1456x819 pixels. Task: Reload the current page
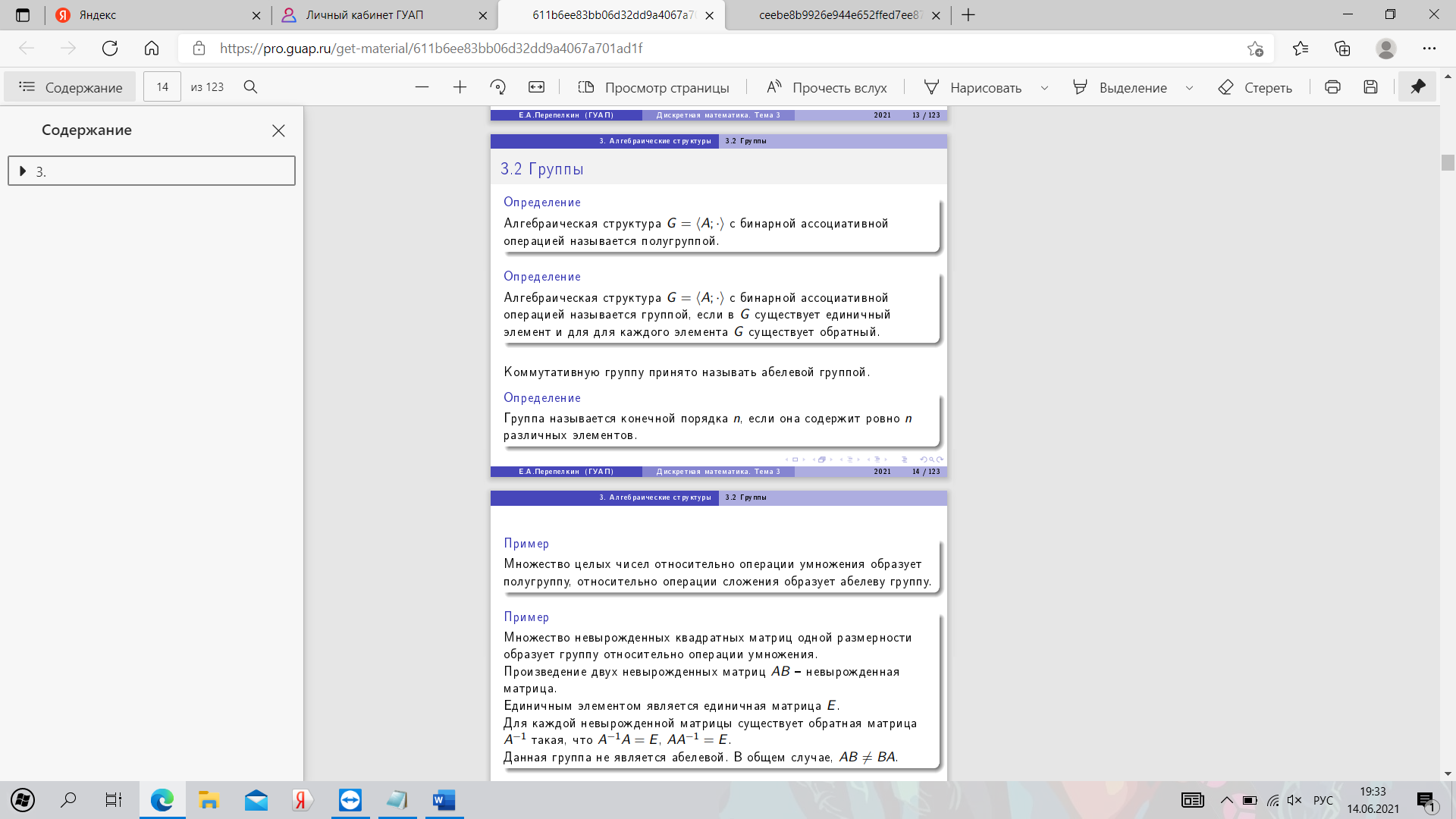[x=110, y=49]
